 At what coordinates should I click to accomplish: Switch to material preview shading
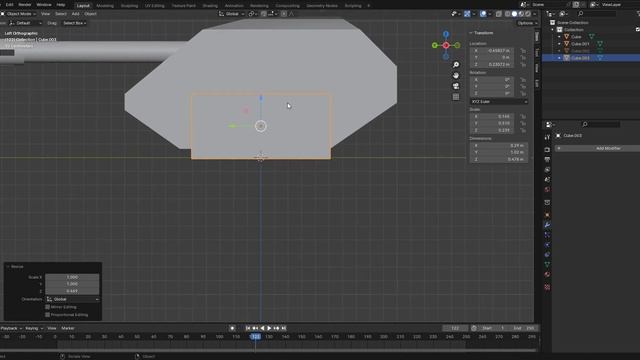(x=521, y=14)
